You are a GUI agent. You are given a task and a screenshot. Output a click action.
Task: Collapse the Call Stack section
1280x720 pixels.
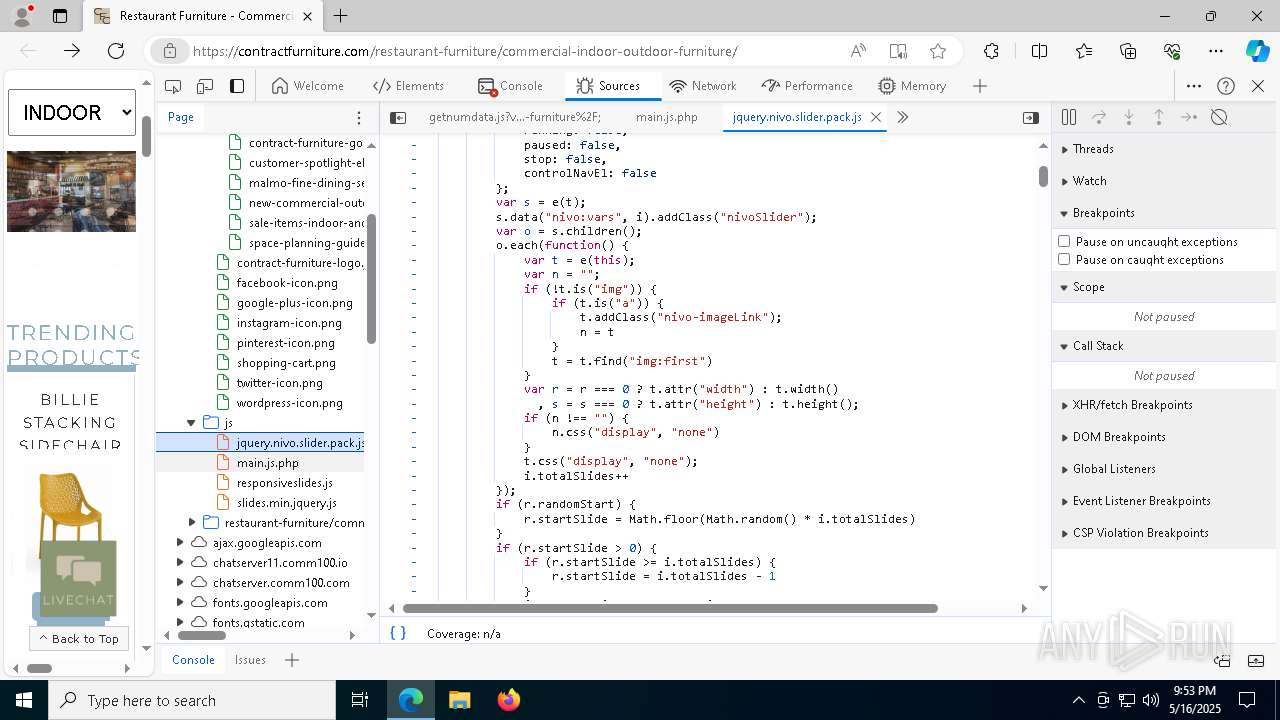(1165, 346)
